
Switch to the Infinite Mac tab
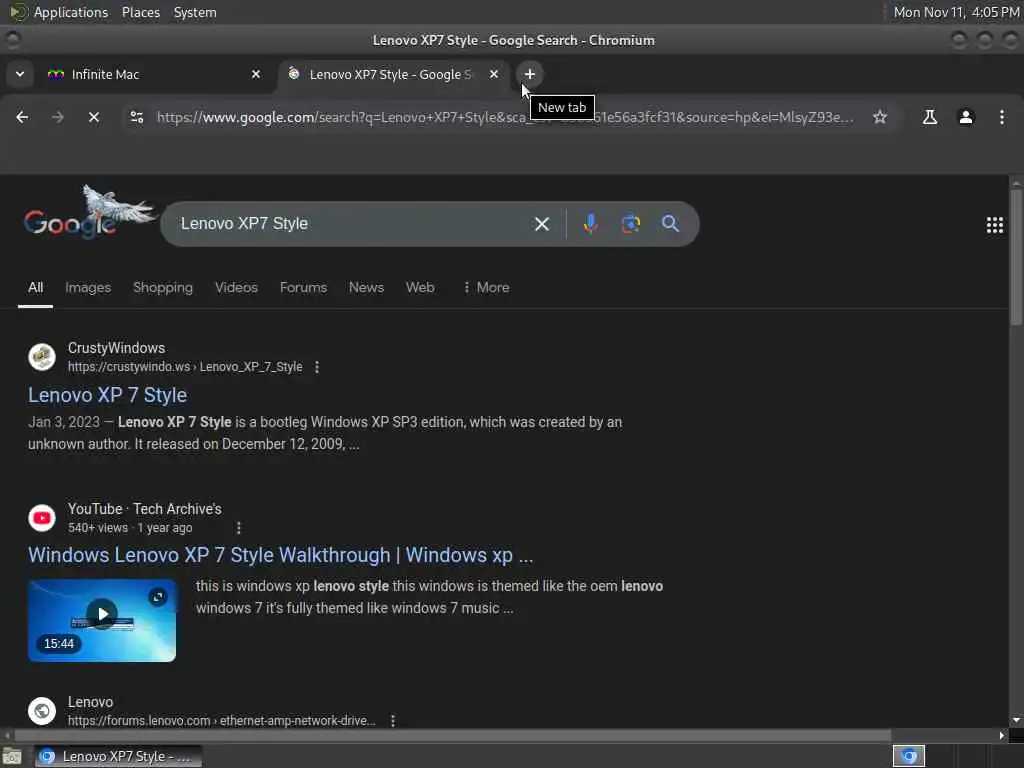coord(154,74)
